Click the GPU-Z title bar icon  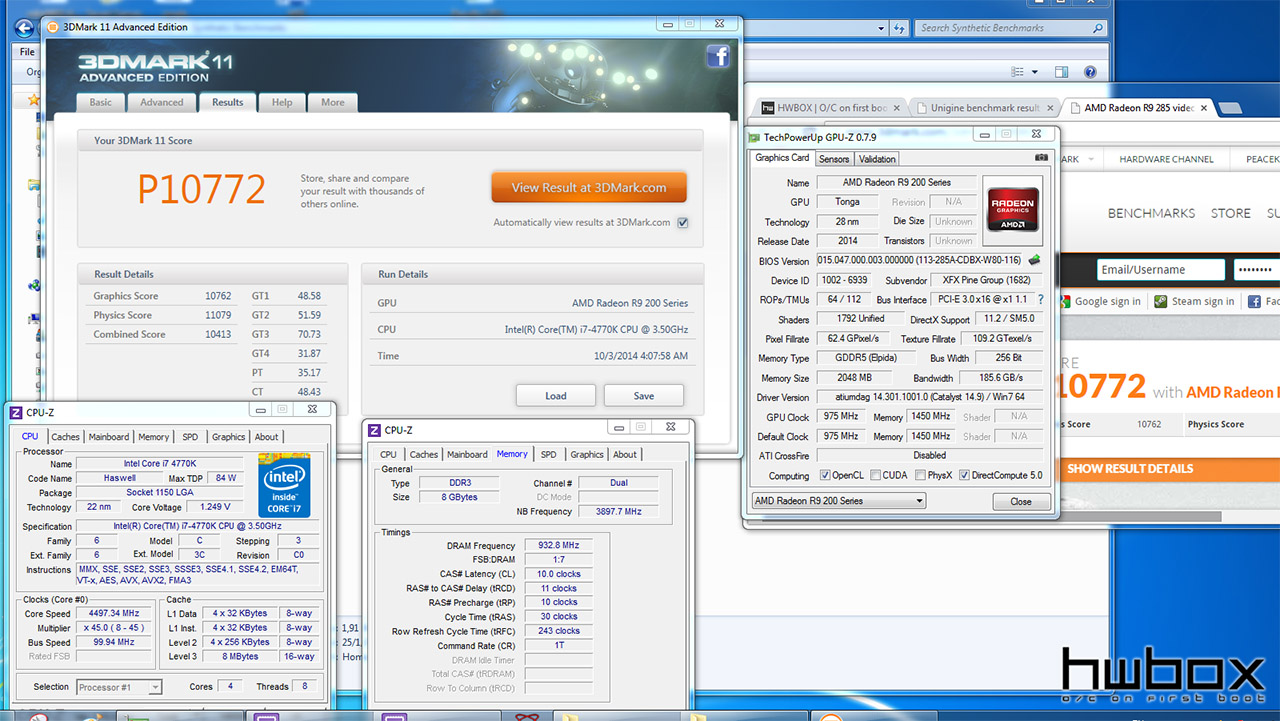tap(755, 137)
